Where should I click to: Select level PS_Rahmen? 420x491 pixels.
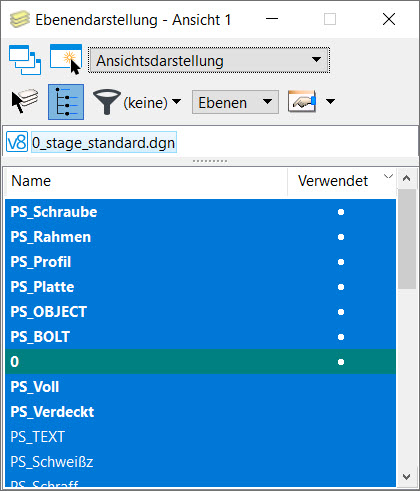(x=200, y=237)
